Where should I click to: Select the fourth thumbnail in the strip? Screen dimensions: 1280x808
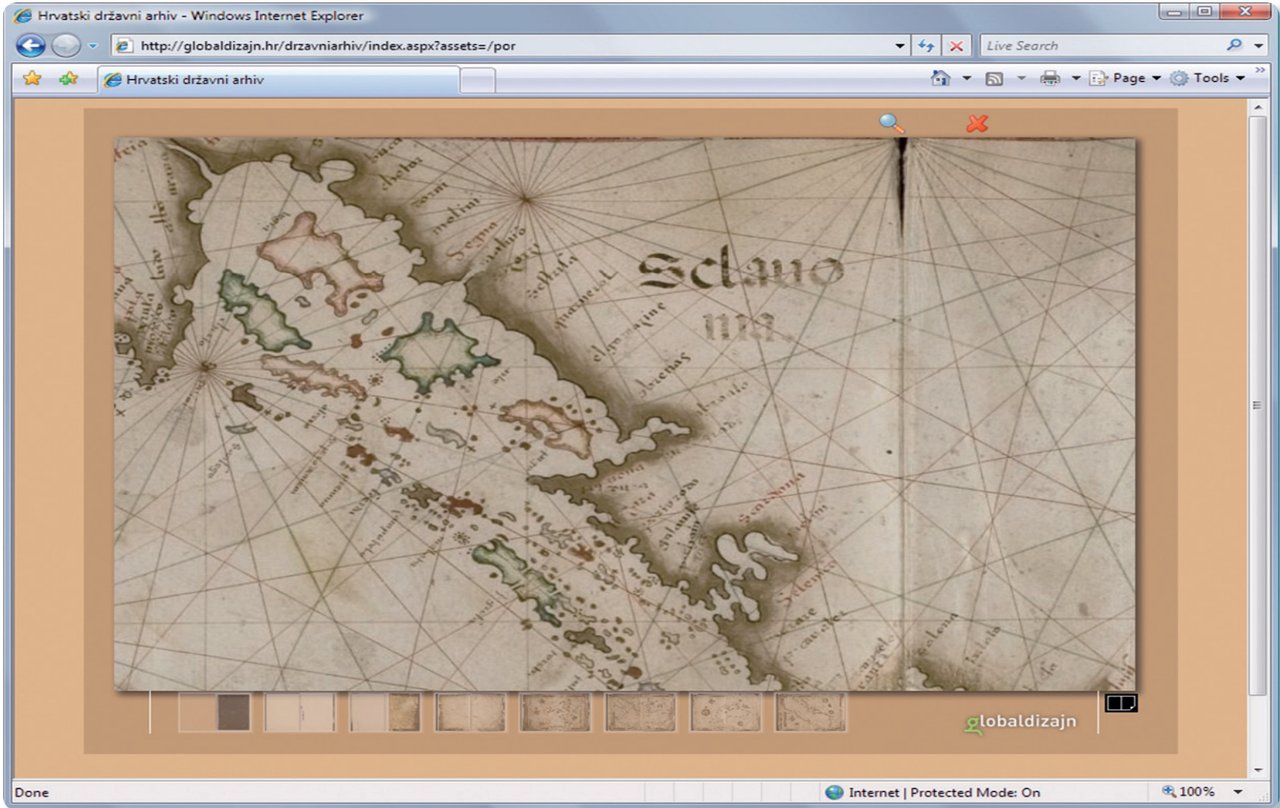point(470,712)
